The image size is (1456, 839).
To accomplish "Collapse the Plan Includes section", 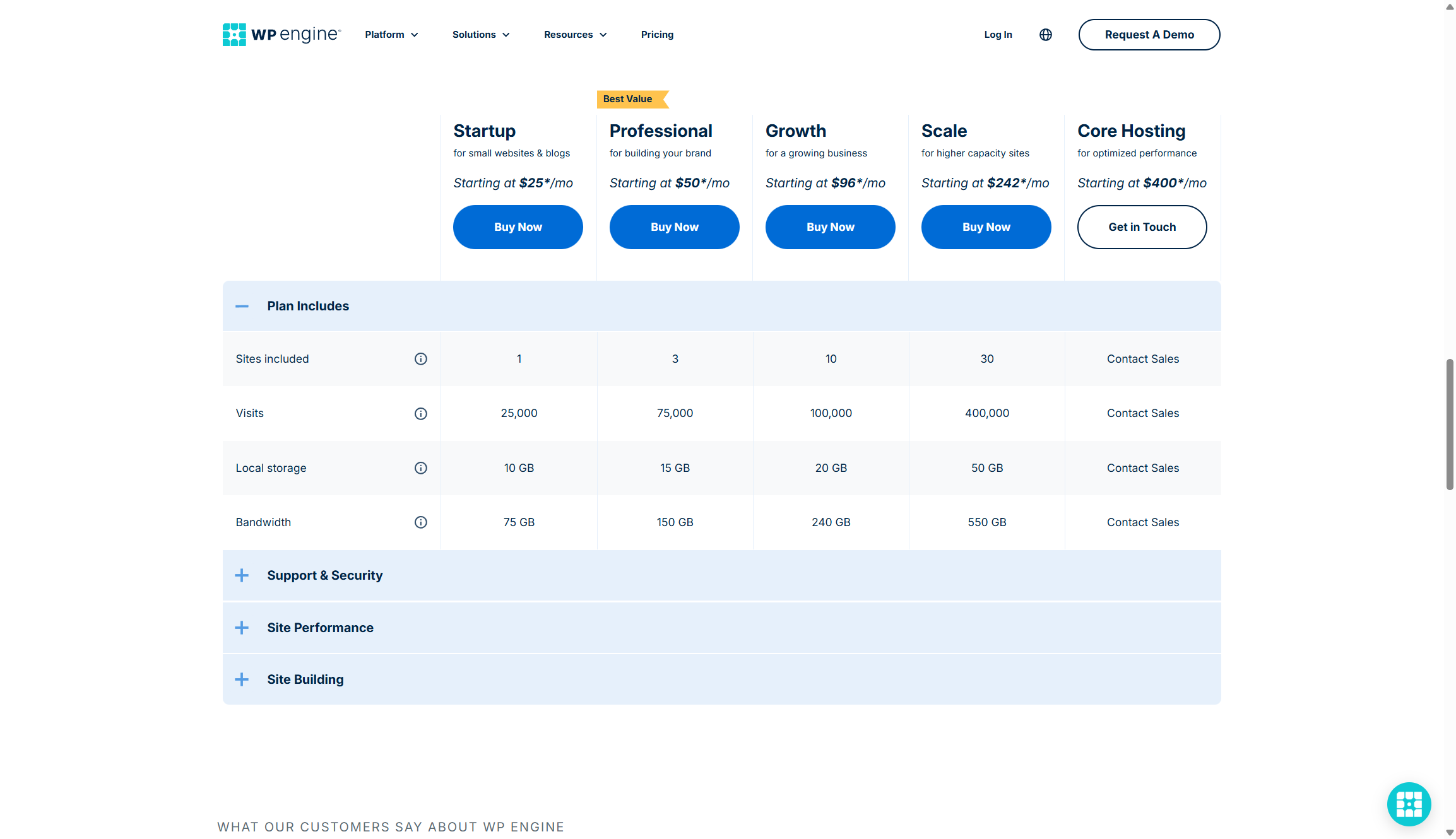I will click(242, 306).
